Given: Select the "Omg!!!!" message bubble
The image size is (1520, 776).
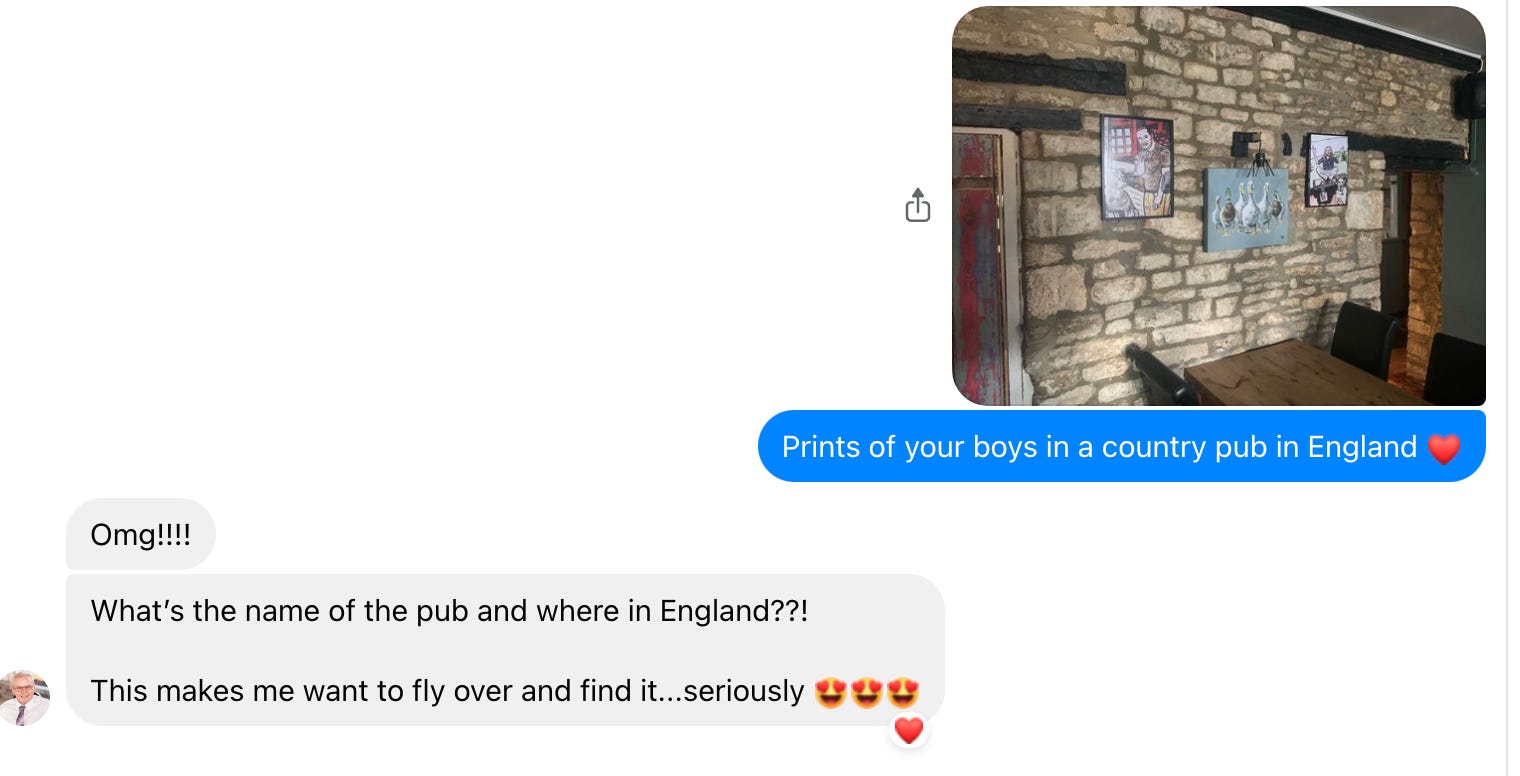Looking at the screenshot, I should pyautogui.click(x=141, y=534).
